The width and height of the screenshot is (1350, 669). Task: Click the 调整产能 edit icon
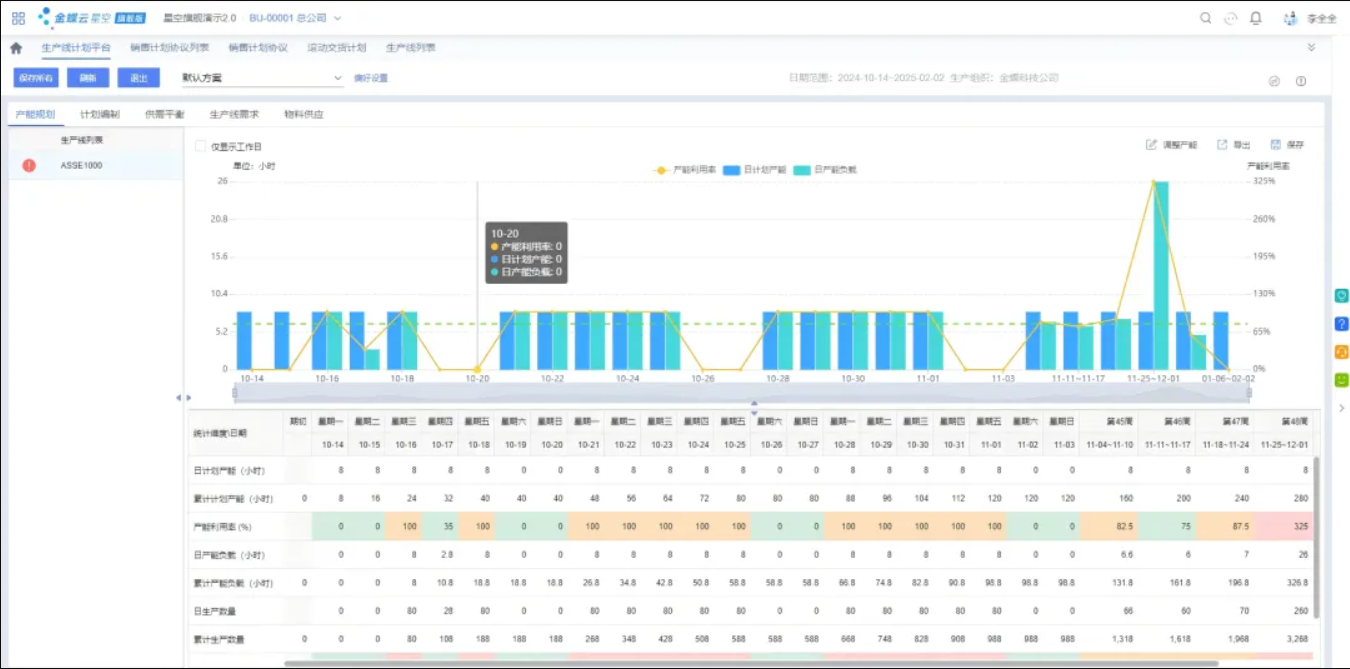click(x=1151, y=145)
